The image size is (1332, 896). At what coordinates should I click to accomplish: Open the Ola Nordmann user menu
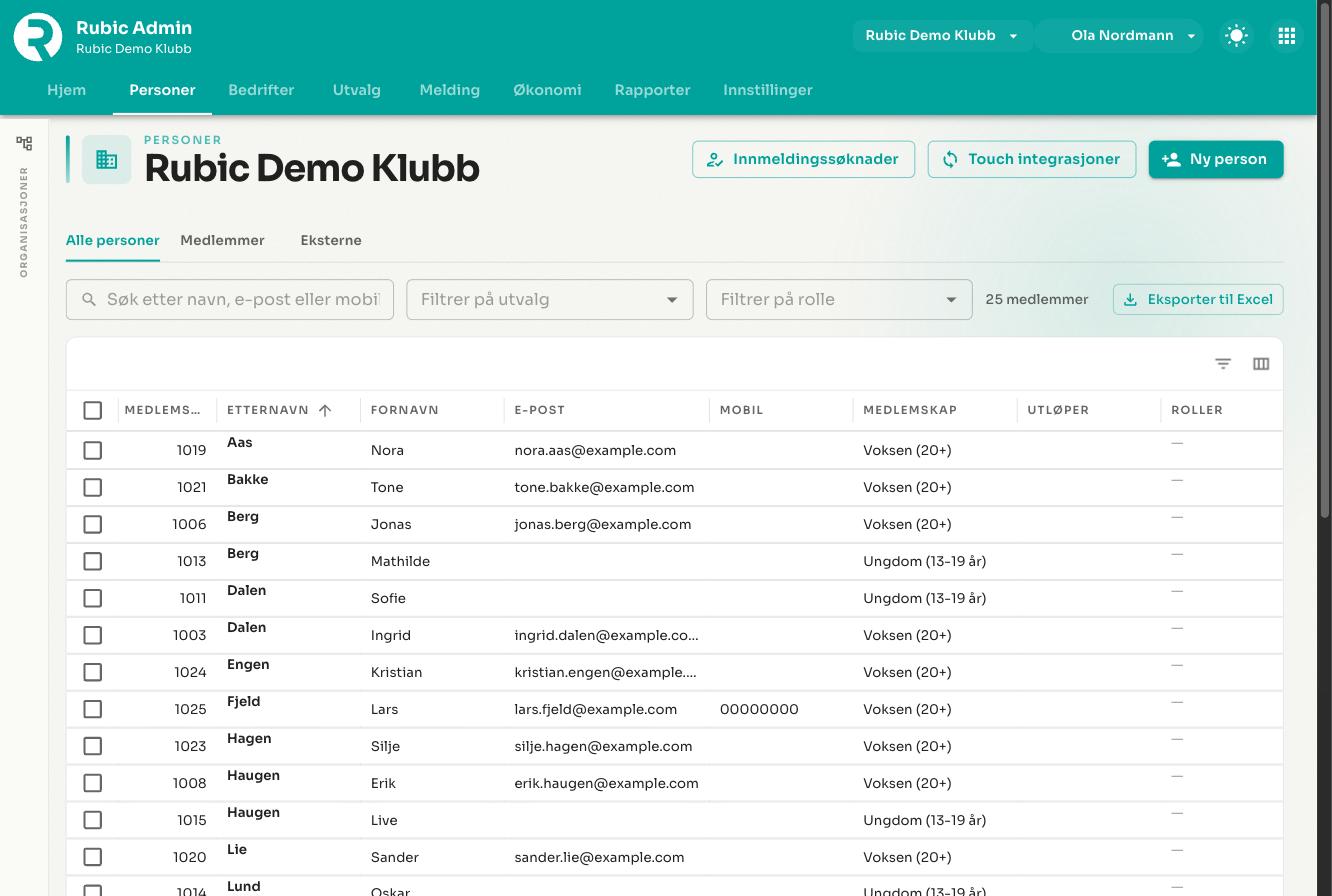point(1121,36)
